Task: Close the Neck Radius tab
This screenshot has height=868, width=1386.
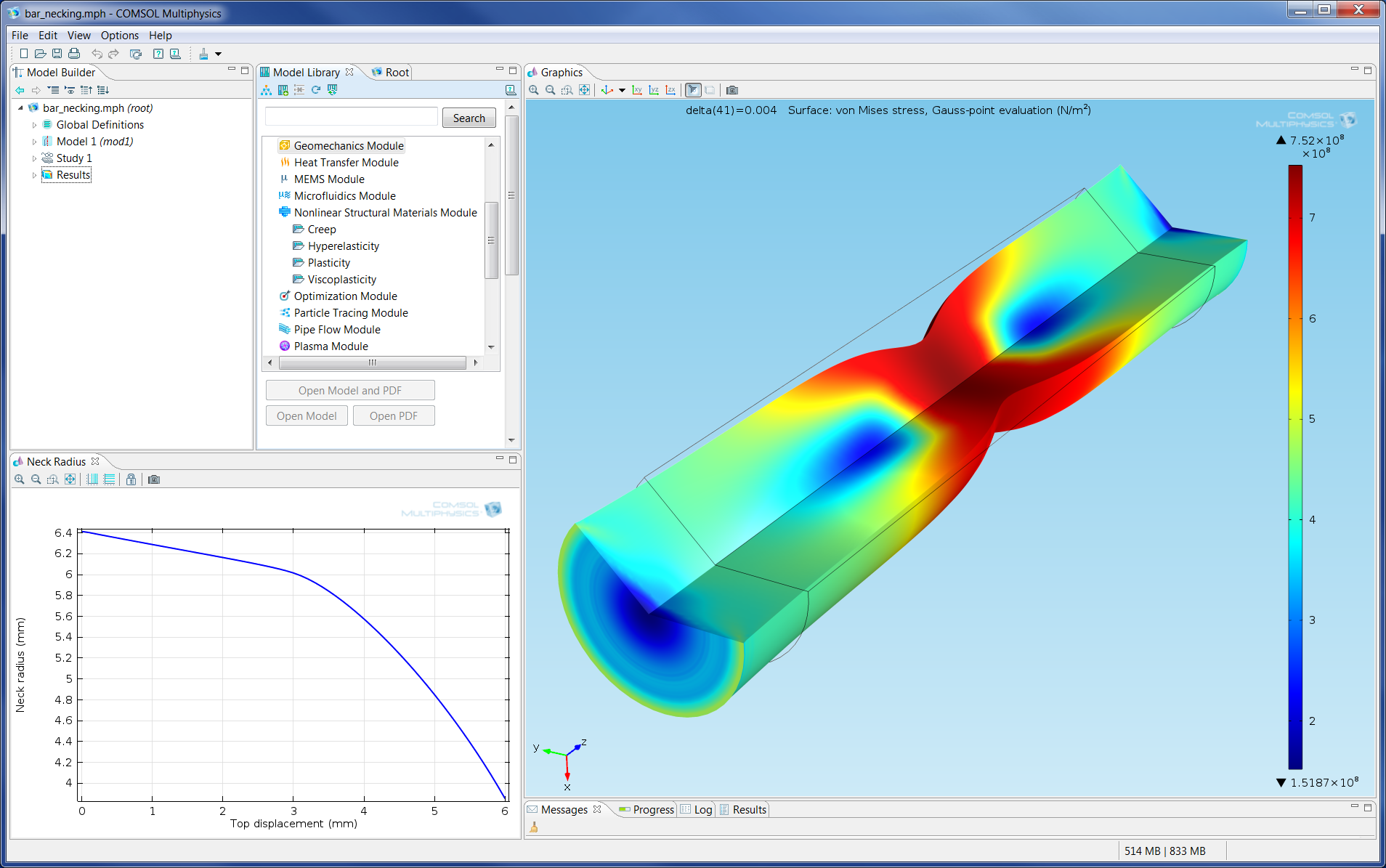Action: (95, 461)
